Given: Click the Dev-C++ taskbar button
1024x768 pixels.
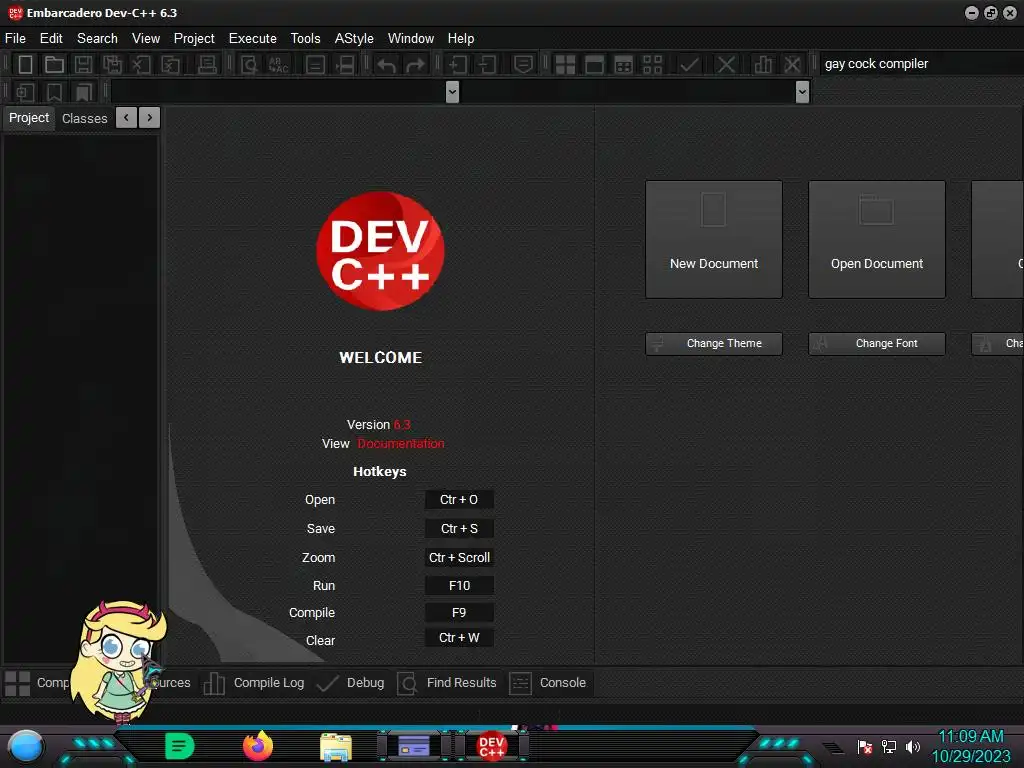Looking at the screenshot, I should pos(492,746).
